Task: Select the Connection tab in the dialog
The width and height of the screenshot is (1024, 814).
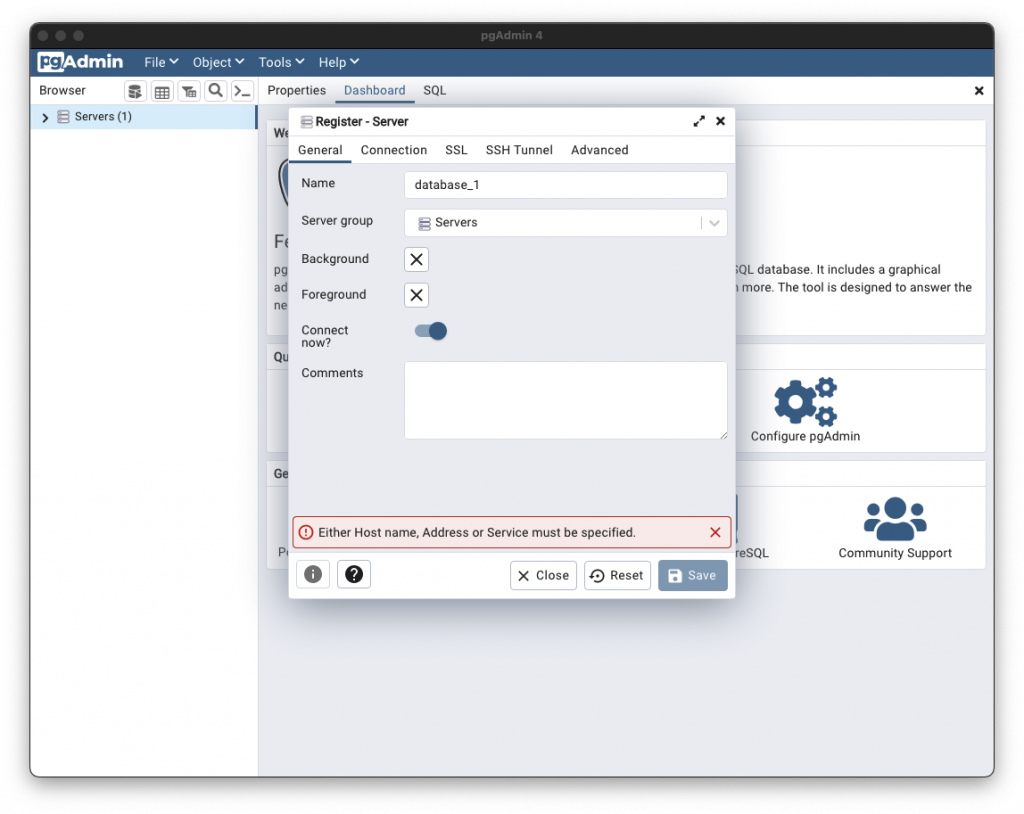Action: [x=394, y=150]
